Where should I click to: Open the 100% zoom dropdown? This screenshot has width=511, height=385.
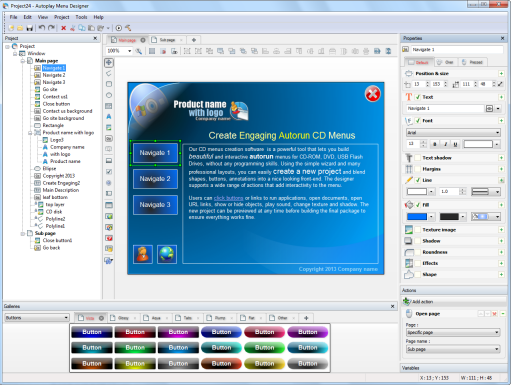point(129,51)
